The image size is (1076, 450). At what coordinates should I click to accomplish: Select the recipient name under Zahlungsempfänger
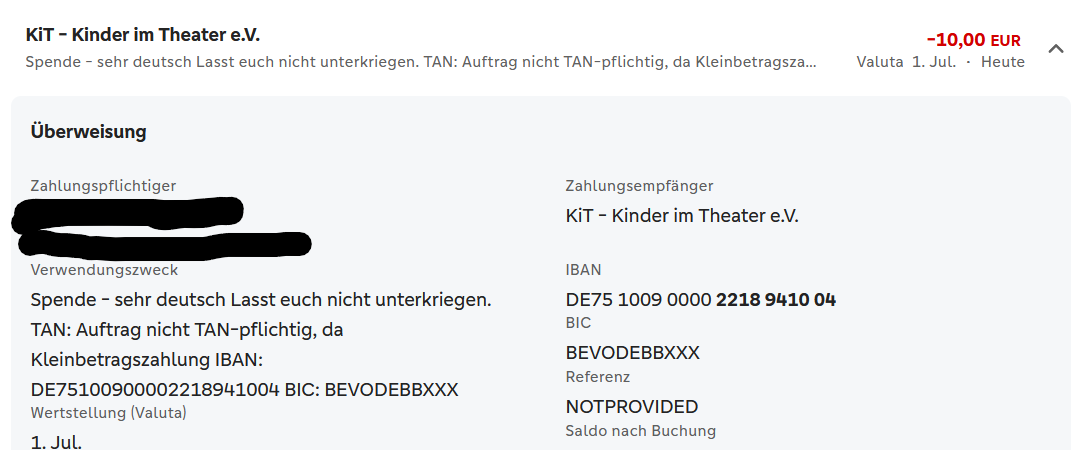[682, 215]
